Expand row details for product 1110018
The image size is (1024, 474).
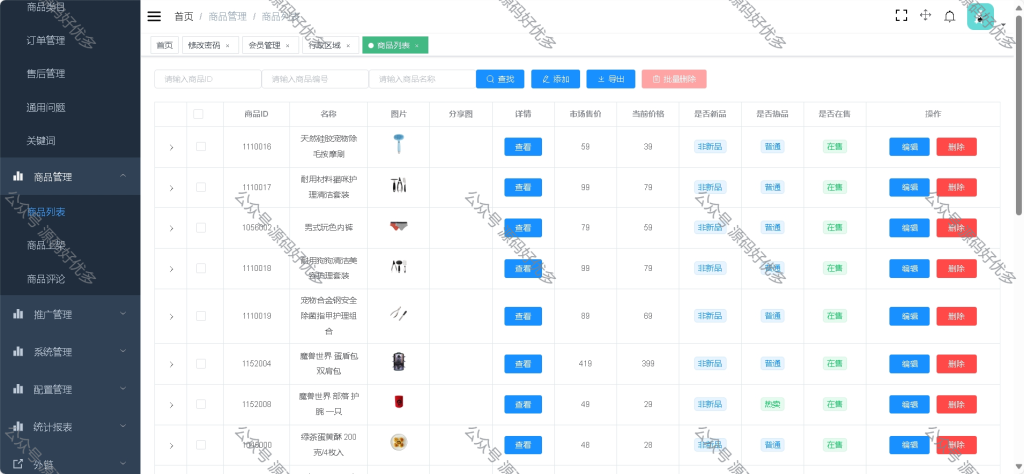(171, 269)
